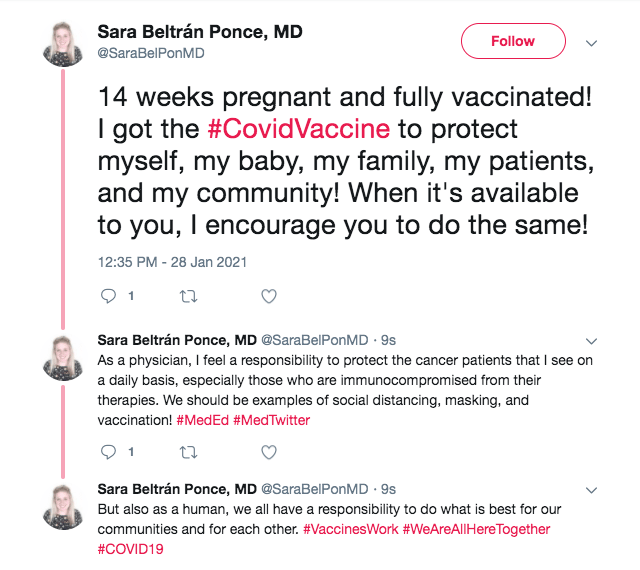Reply to the cancer patients tweet

[110, 452]
